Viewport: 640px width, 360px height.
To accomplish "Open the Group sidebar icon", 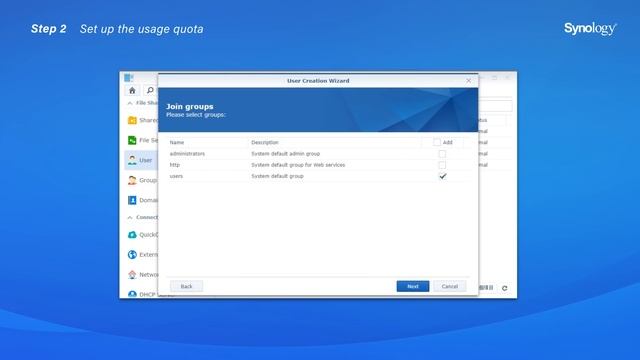I will click(x=132, y=180).
